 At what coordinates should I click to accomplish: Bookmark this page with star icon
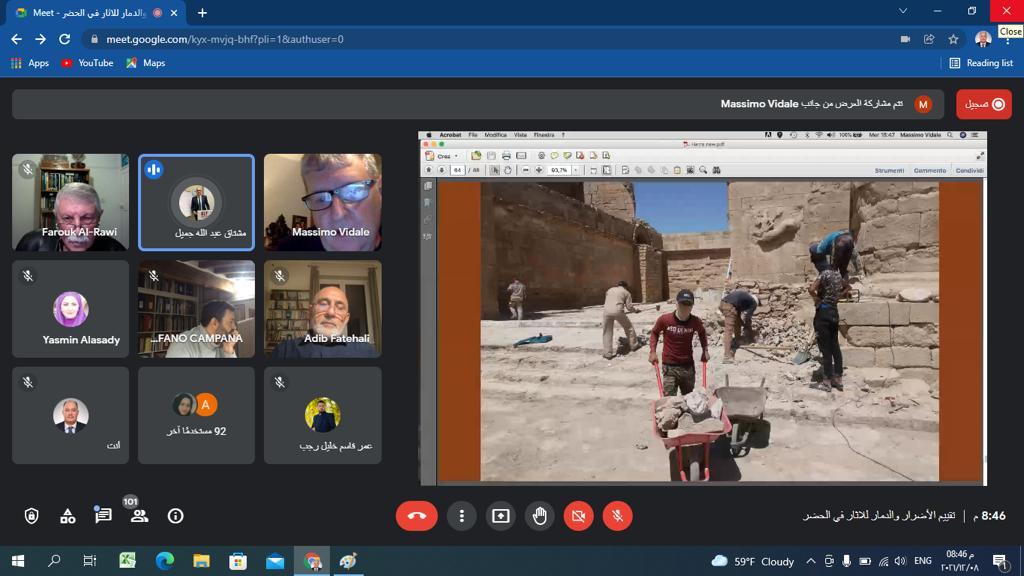pos(953,39)
